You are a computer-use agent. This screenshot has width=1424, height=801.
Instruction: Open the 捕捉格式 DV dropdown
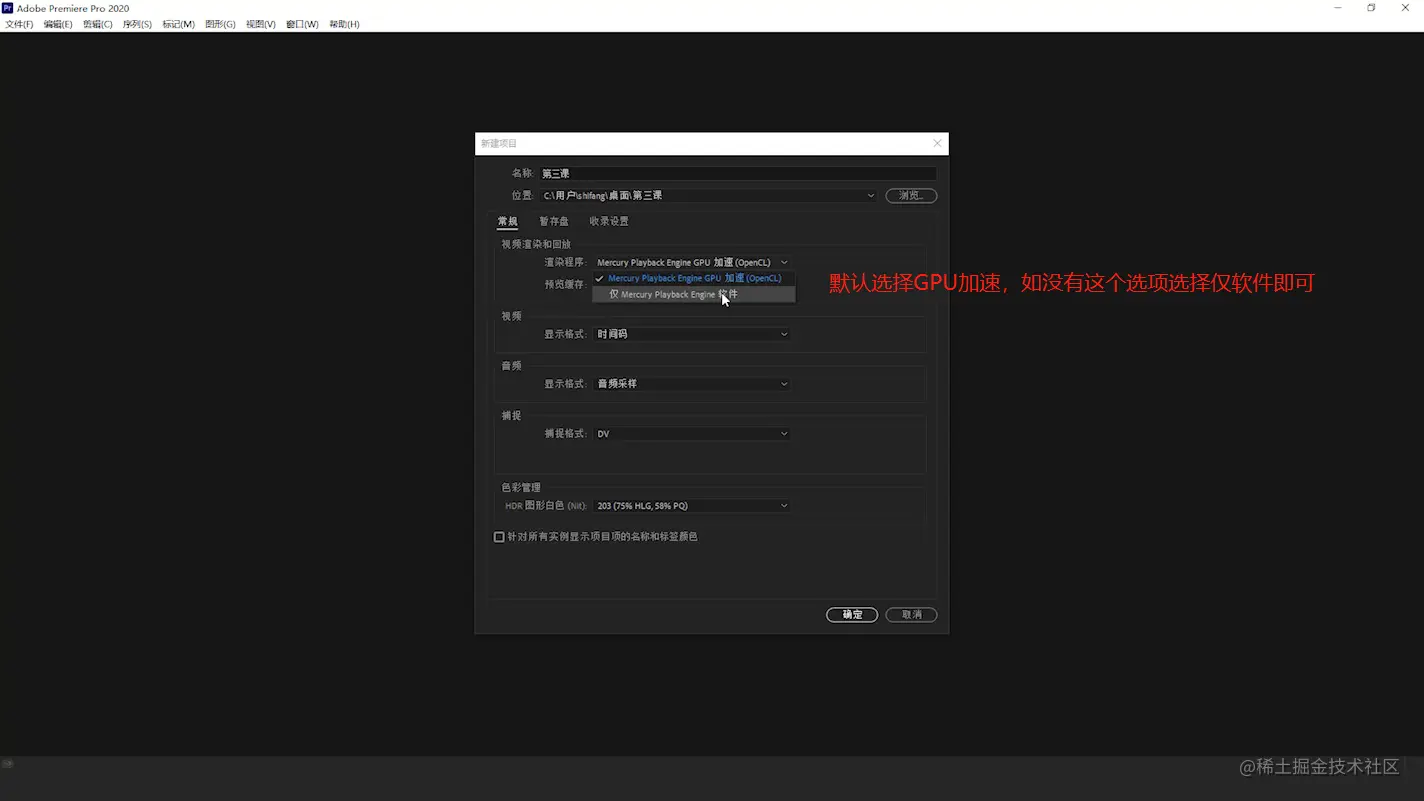pos(692,434)
